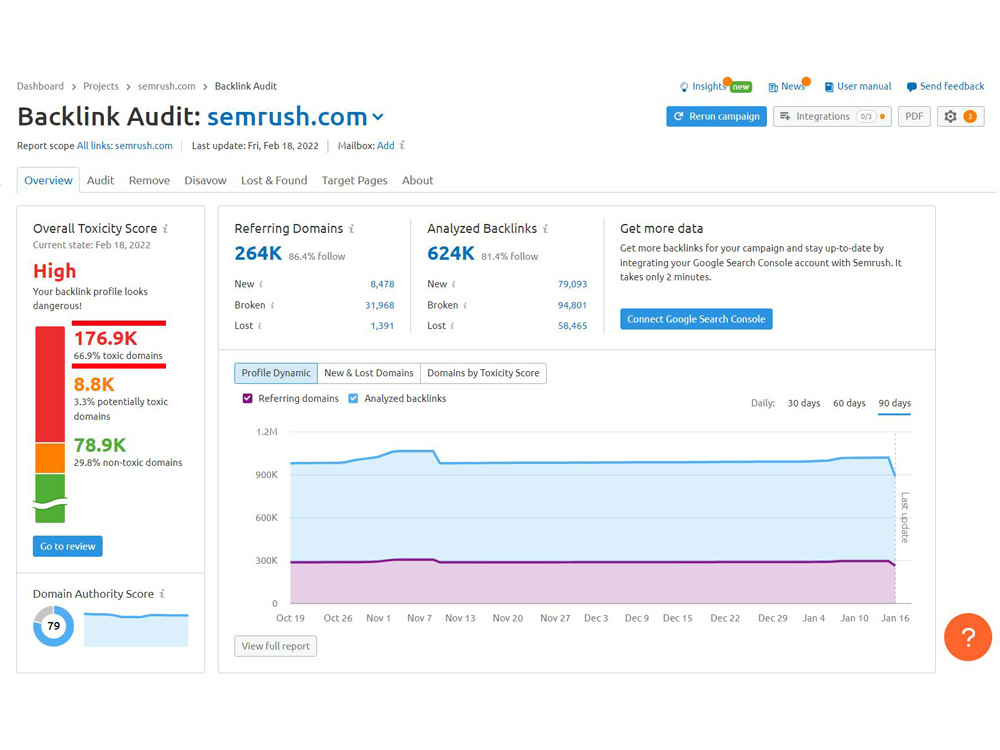Click the 8.8K potentially toxic domains value

(94, 385)
